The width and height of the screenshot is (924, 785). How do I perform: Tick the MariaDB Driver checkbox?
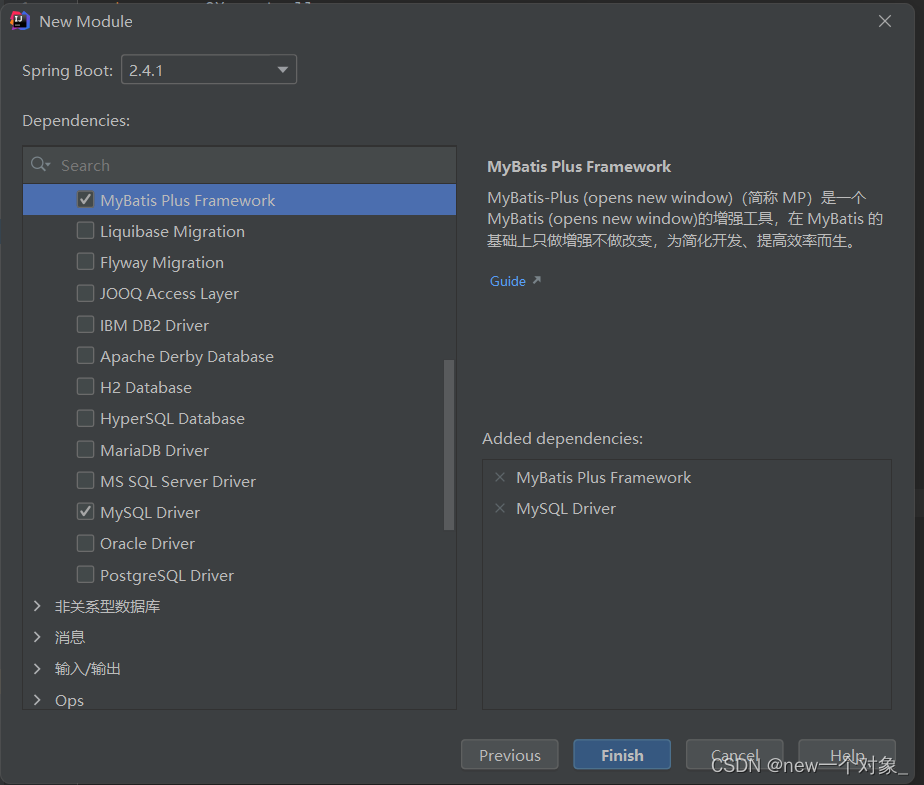pyautogui.click(x=85, y=450)
